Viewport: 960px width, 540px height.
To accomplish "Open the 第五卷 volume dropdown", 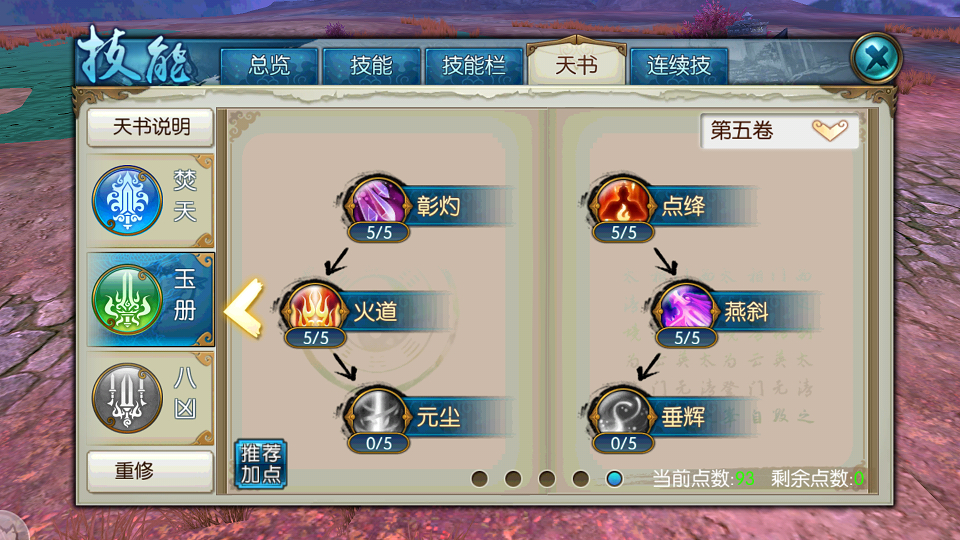I will click(779, 130).
